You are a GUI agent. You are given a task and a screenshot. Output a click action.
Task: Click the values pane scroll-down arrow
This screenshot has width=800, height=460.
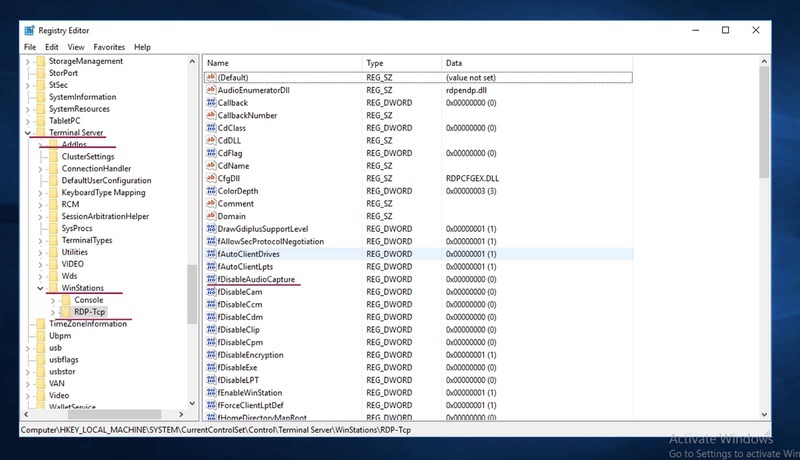764,415
